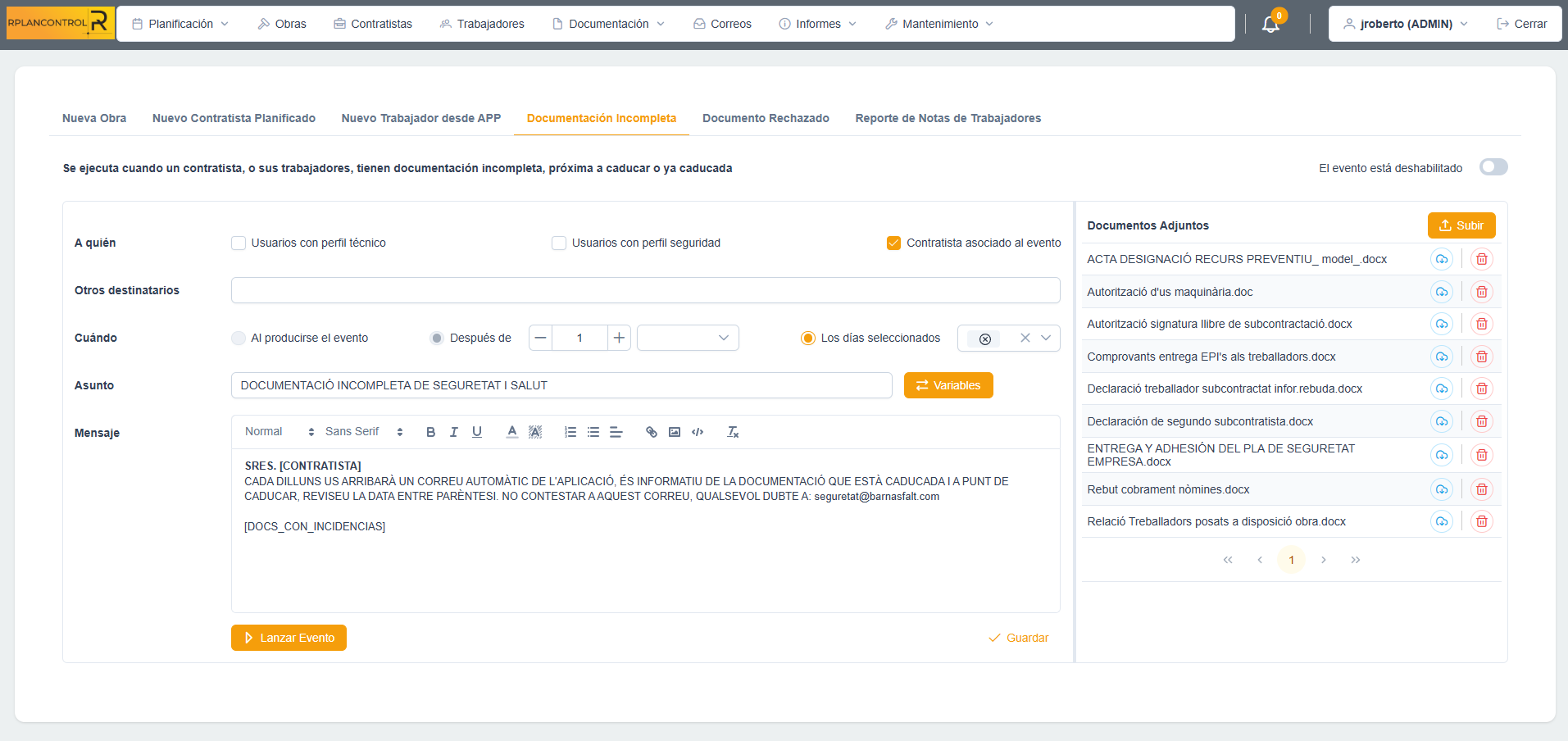Clear formatting in message editor
Image resolution: width=1568 pixels, height=741 pixels.
[x=733, y=432]
